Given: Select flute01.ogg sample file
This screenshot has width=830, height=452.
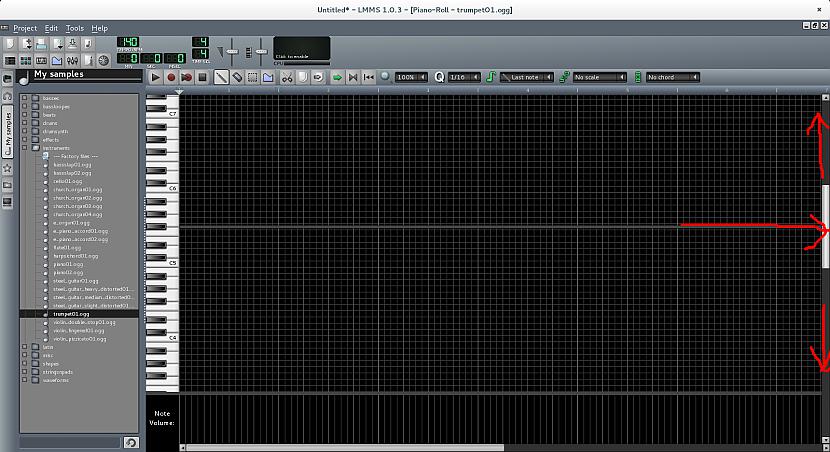Looking at the screenshot, I should click(x=67, y=248).
